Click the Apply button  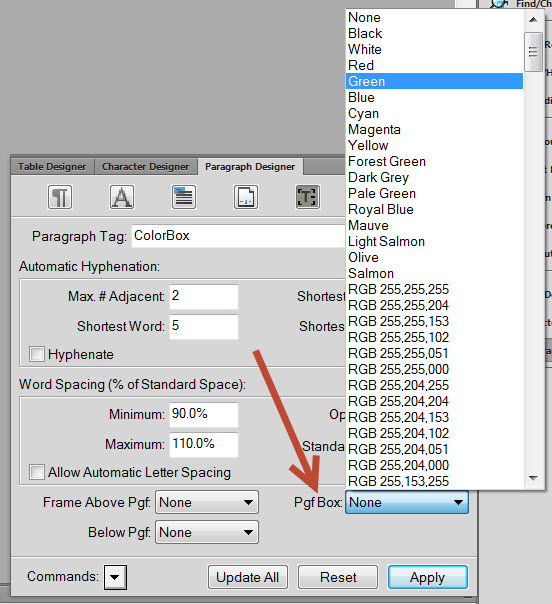click(428, 577)
